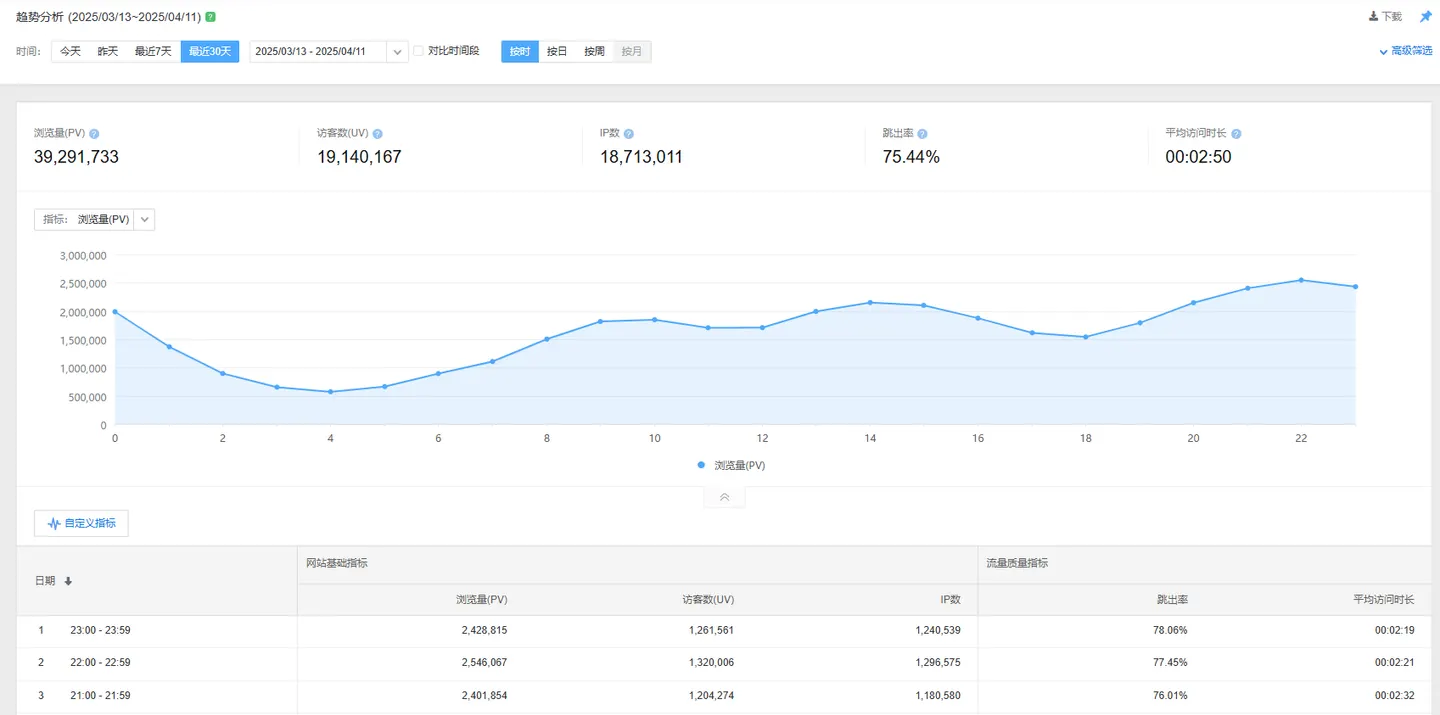Click total PV 39,291,733

pyautogui.click(x=76, y=157)
